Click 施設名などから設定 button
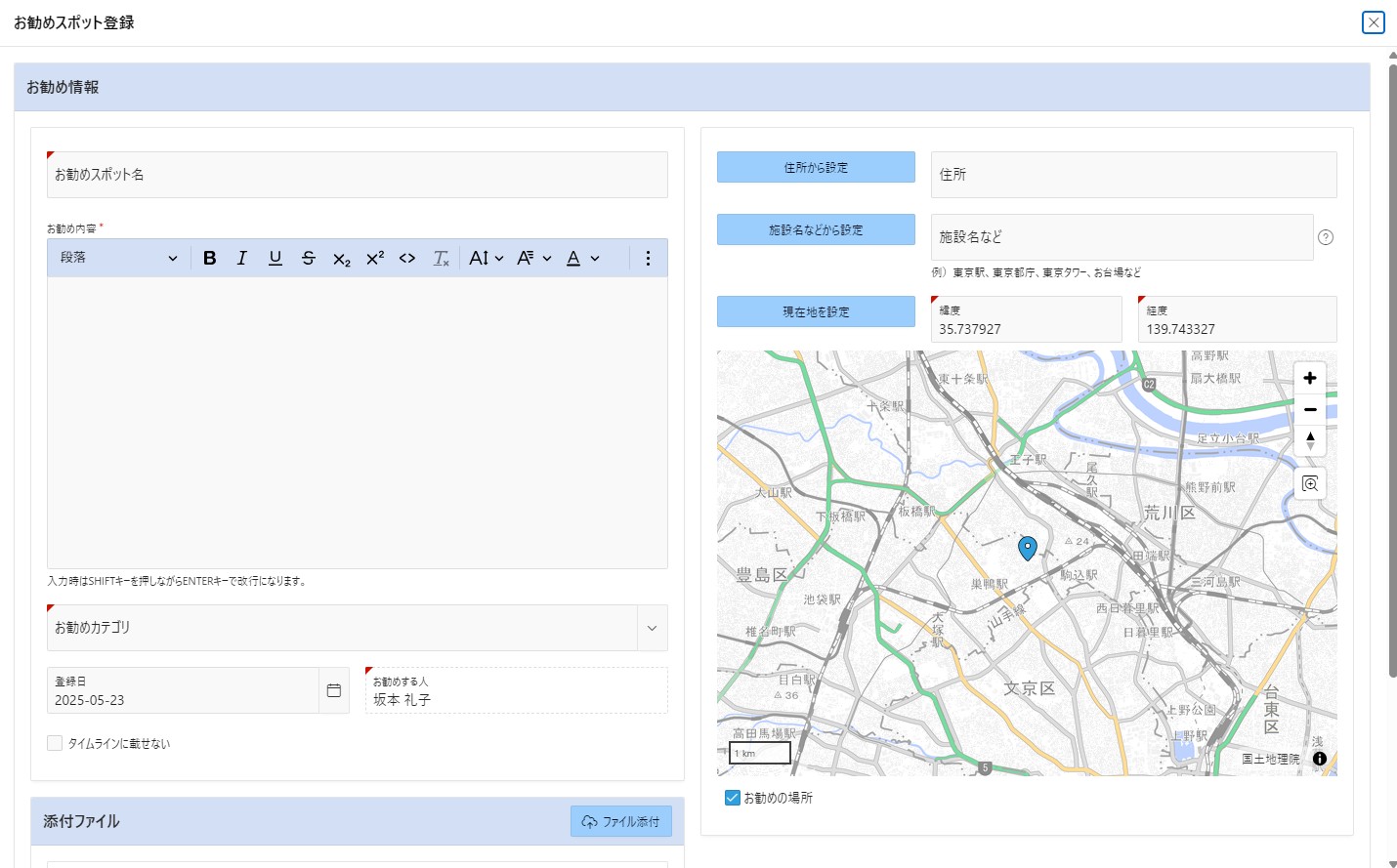1397x868 pixels. pos(816,229)
